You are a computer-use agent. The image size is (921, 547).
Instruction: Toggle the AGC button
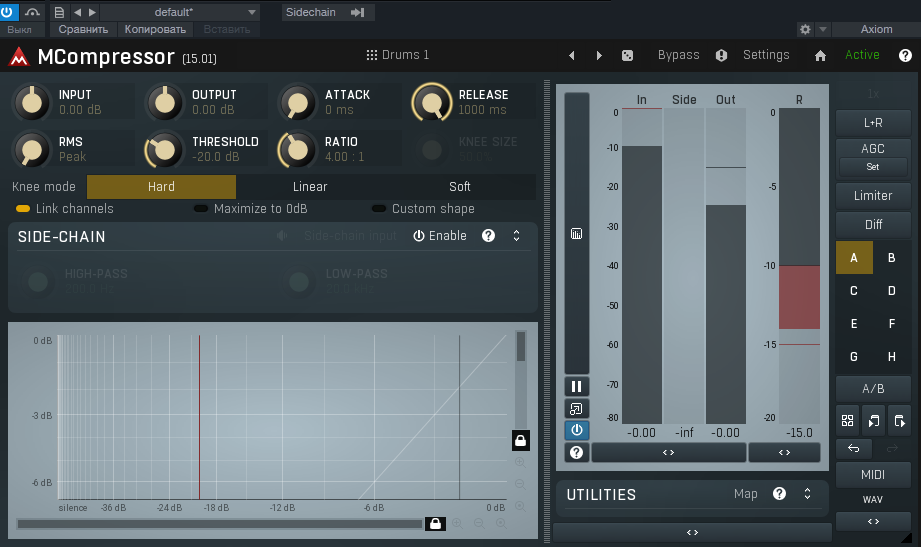873,149
